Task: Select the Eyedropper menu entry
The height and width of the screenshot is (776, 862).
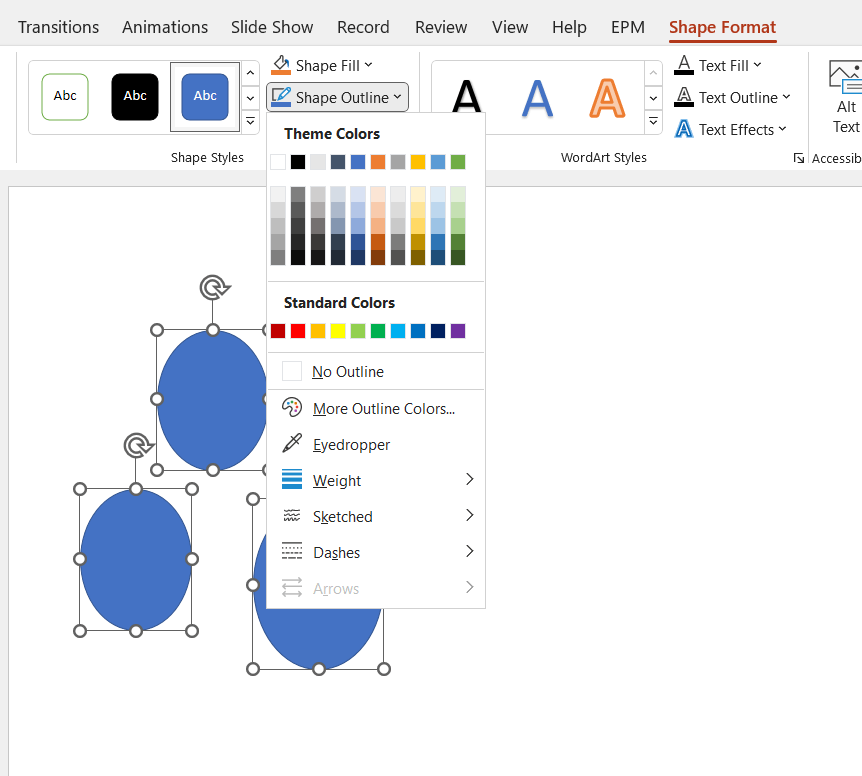Action: (x=375, y=444)
